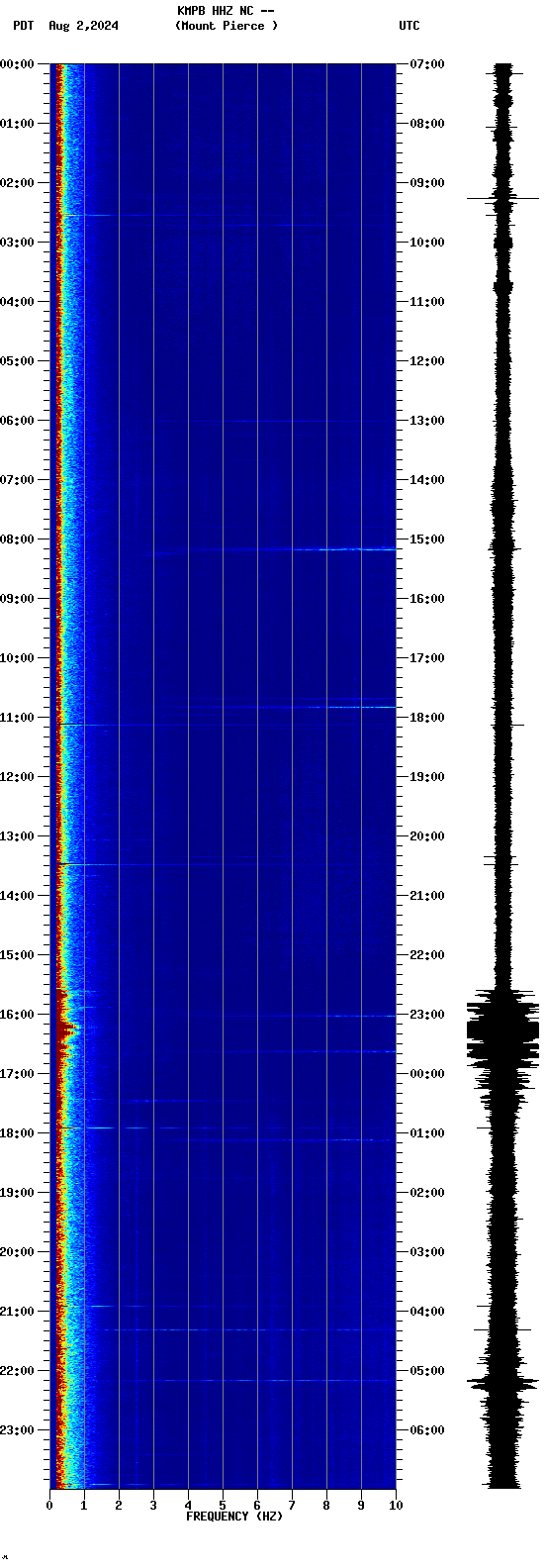Click the 18:00 UTC time label
Image resolution: width=546 pixels, height=1568 pixels.
427,718
